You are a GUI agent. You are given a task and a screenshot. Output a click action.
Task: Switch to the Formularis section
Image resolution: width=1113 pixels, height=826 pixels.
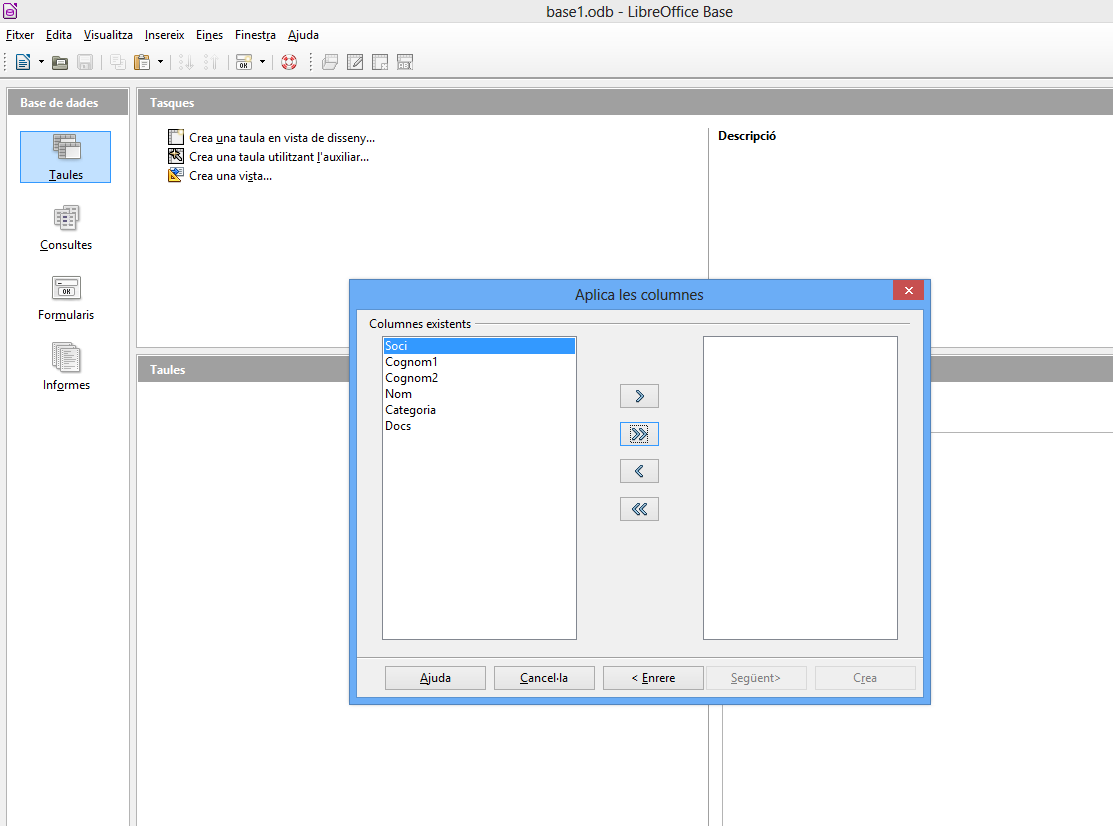pos(66,297)
